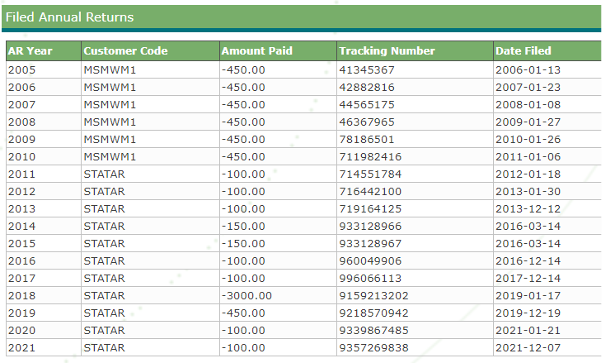Select date filed 2016-12-14
This screenshot has height=364, width=602.
point(528,261)
